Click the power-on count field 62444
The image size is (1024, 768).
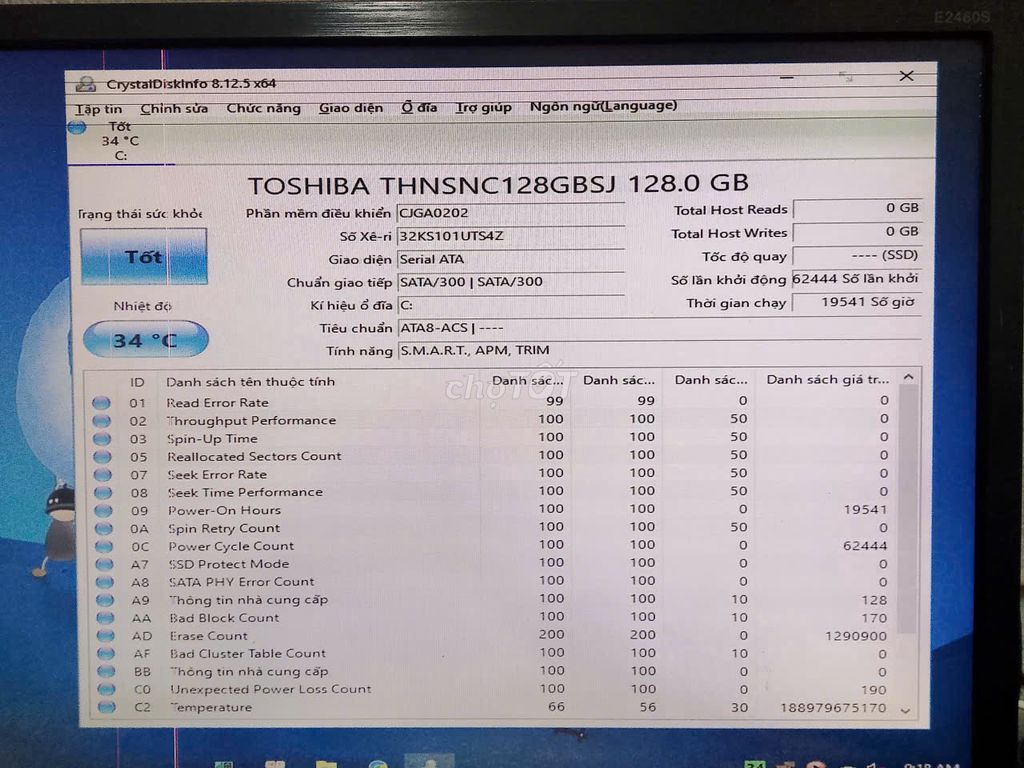click(x=857, y=279)
